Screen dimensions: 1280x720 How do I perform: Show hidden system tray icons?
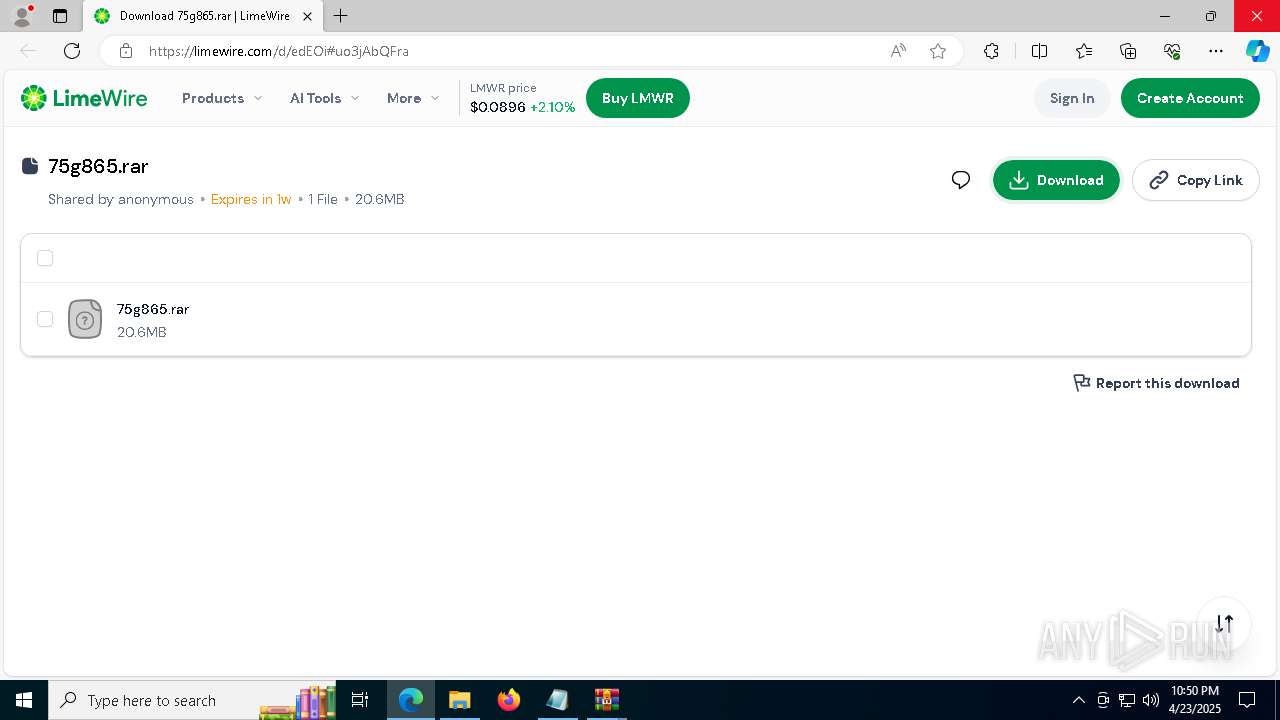1078,700
